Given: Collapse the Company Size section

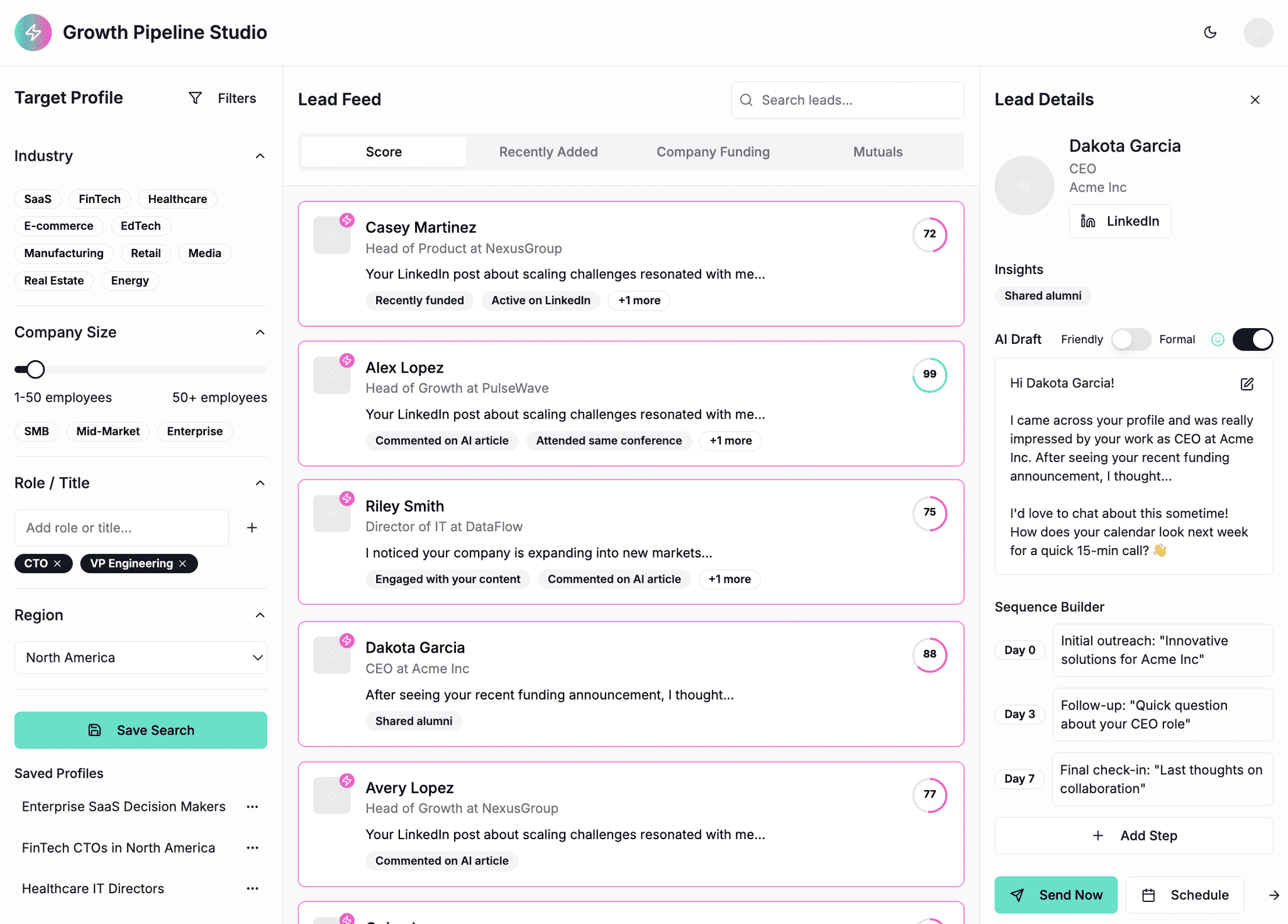Looking at the screenshot, I should [x=260, y=333].
